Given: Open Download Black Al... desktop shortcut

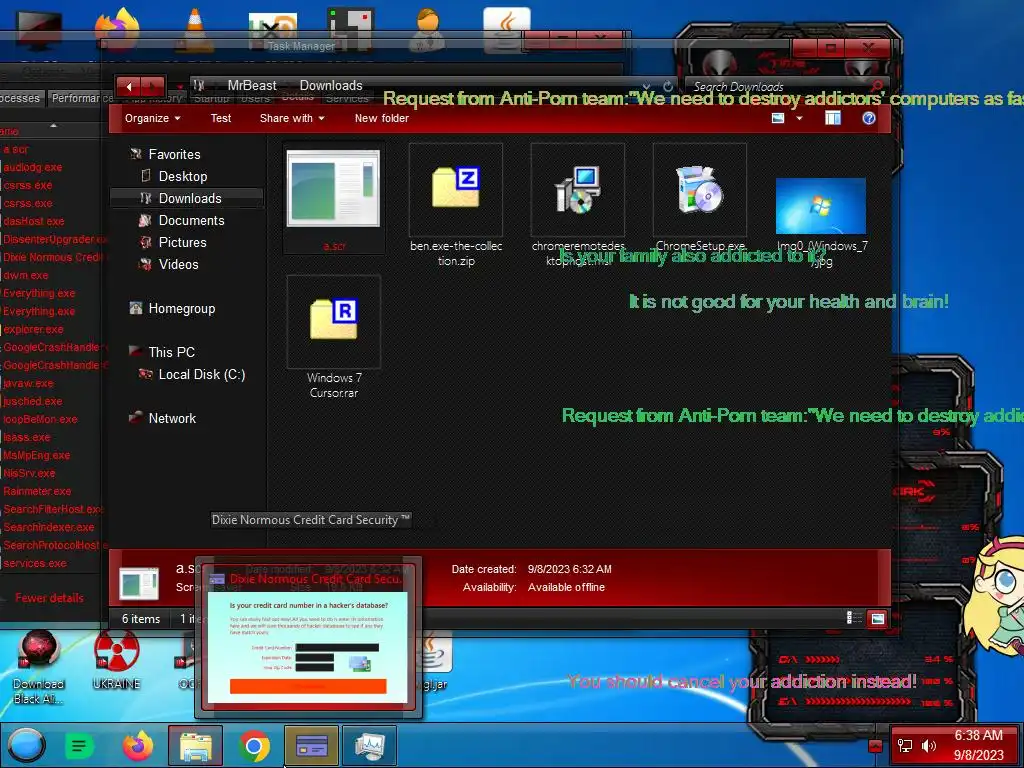Looking at the screenshot, I should [39, 667].
